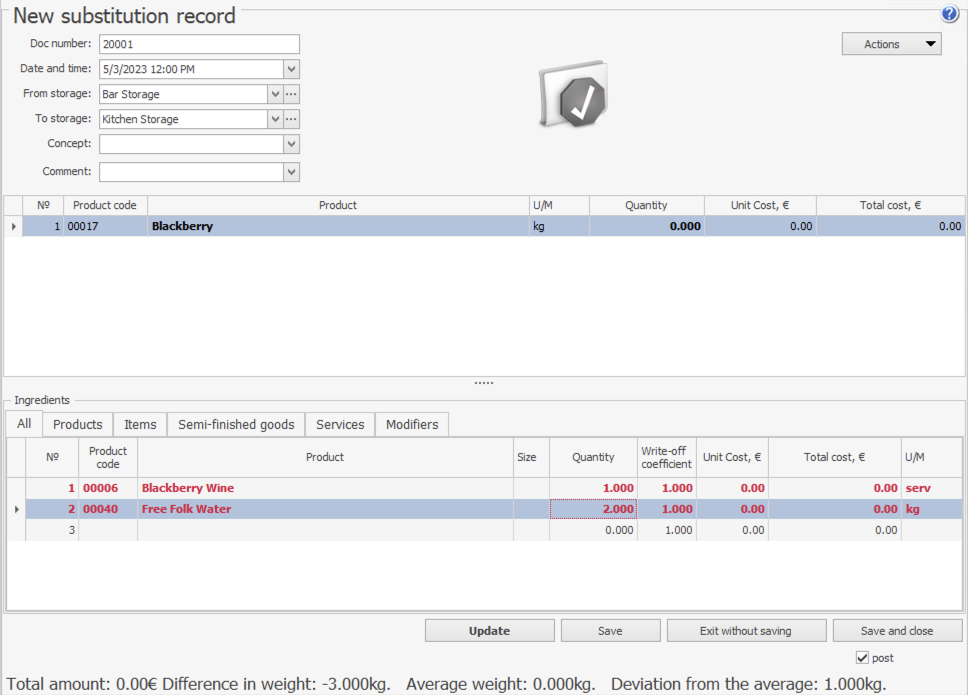Click the Doc number input field
The image size is (968, 695).
tap(199, 44)
